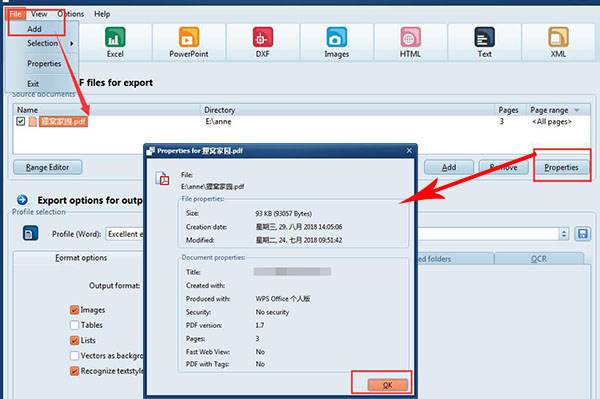Close the Properties dialog with X
Viewport: 600px width, 399px height.
click(409, 151)
